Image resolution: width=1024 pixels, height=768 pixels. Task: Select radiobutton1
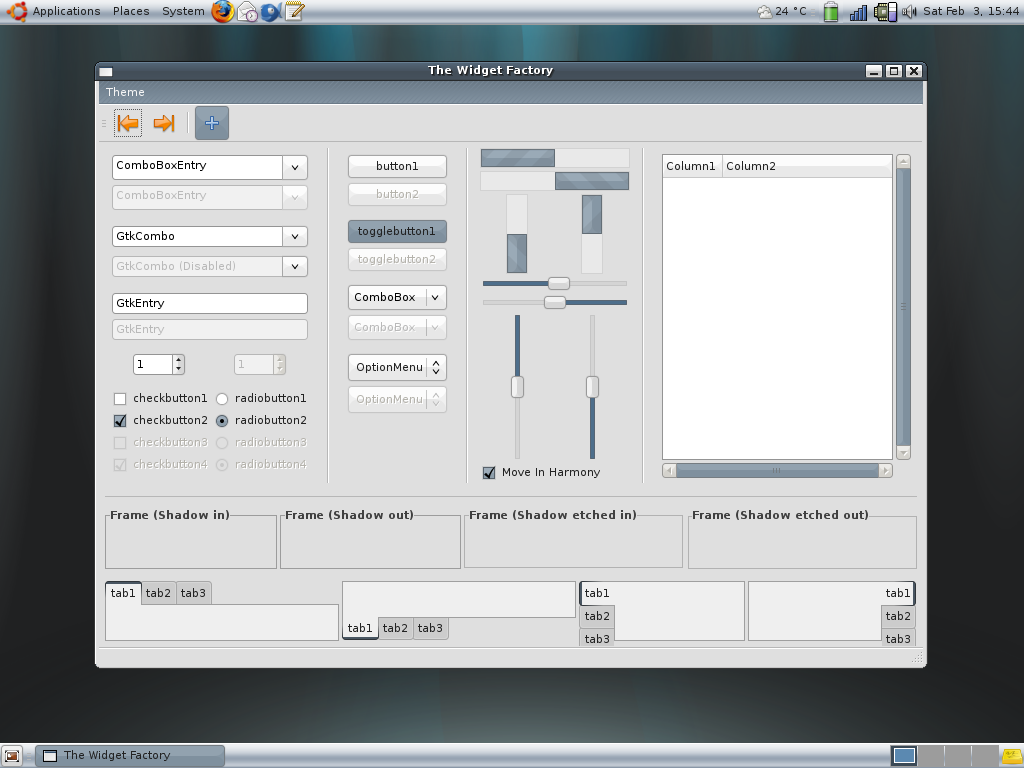pos(222,398)
